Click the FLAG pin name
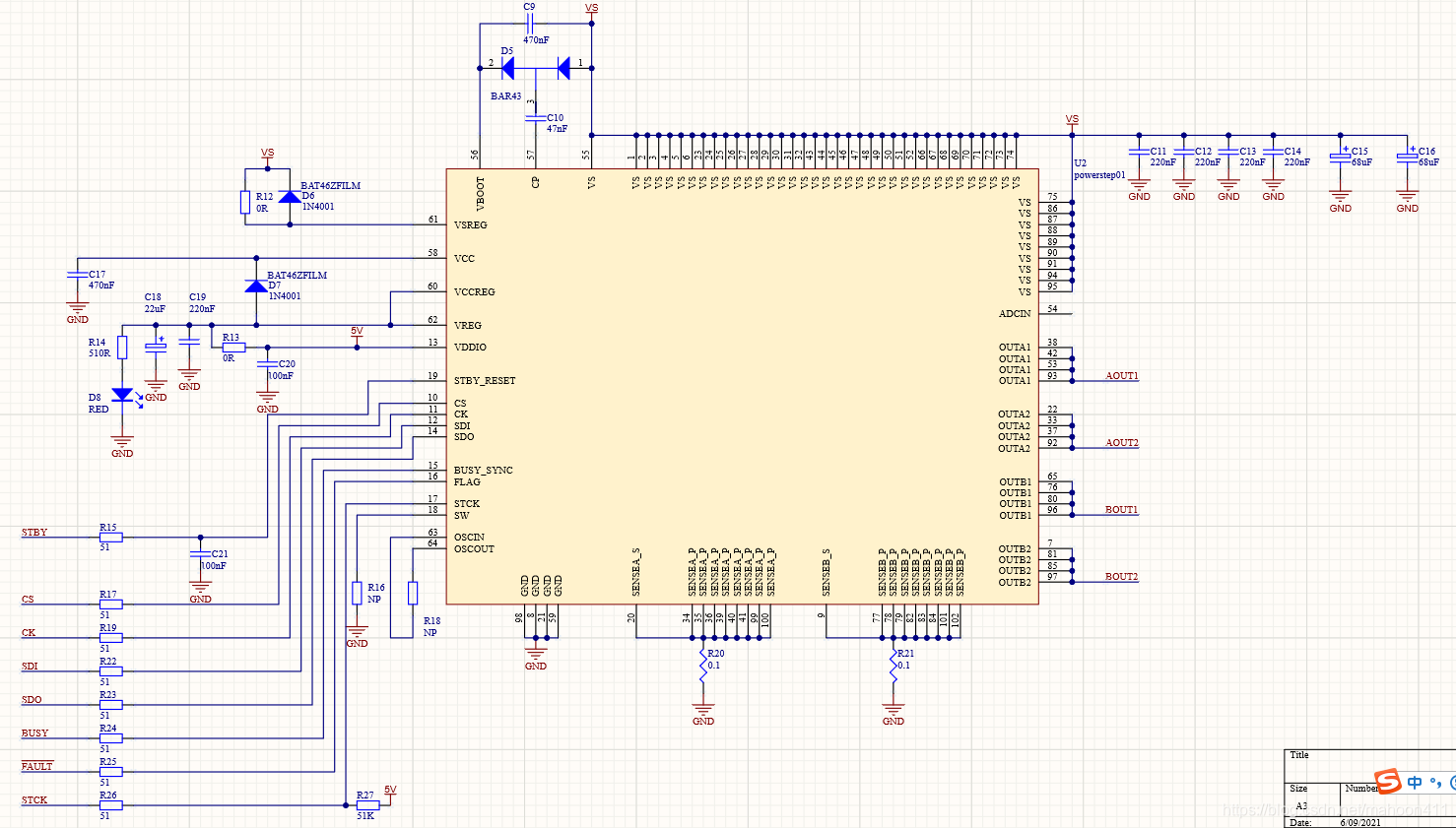Viewport: 1456px width, 828px height. pos(467,482)
